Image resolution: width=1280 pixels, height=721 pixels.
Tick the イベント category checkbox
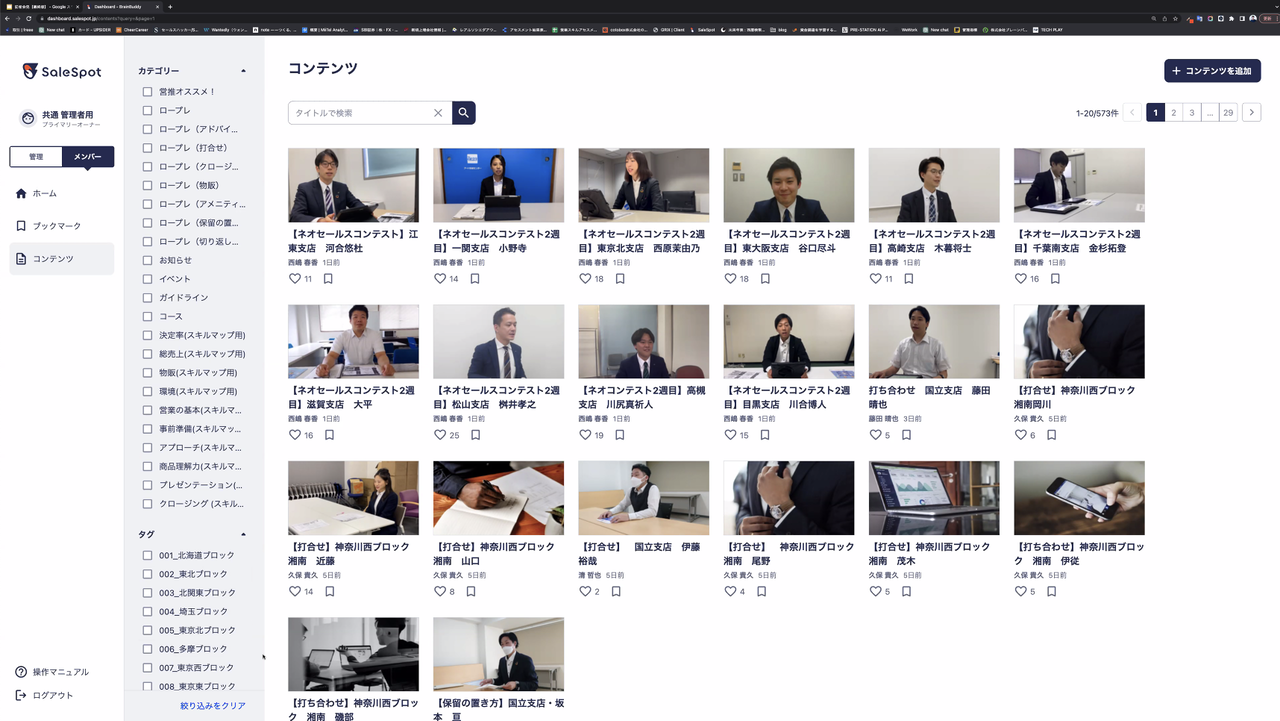pyautogui.click(x=147, y=279)
